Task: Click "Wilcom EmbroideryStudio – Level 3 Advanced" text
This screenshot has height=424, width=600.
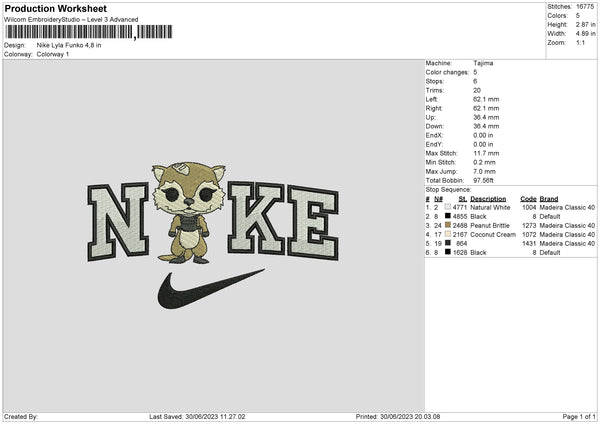Action: [x=71, y=20]
